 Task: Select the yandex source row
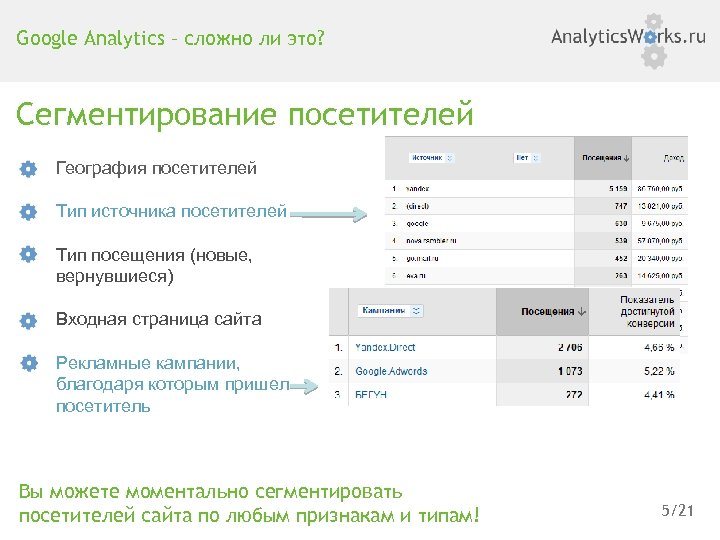[536, 189]
